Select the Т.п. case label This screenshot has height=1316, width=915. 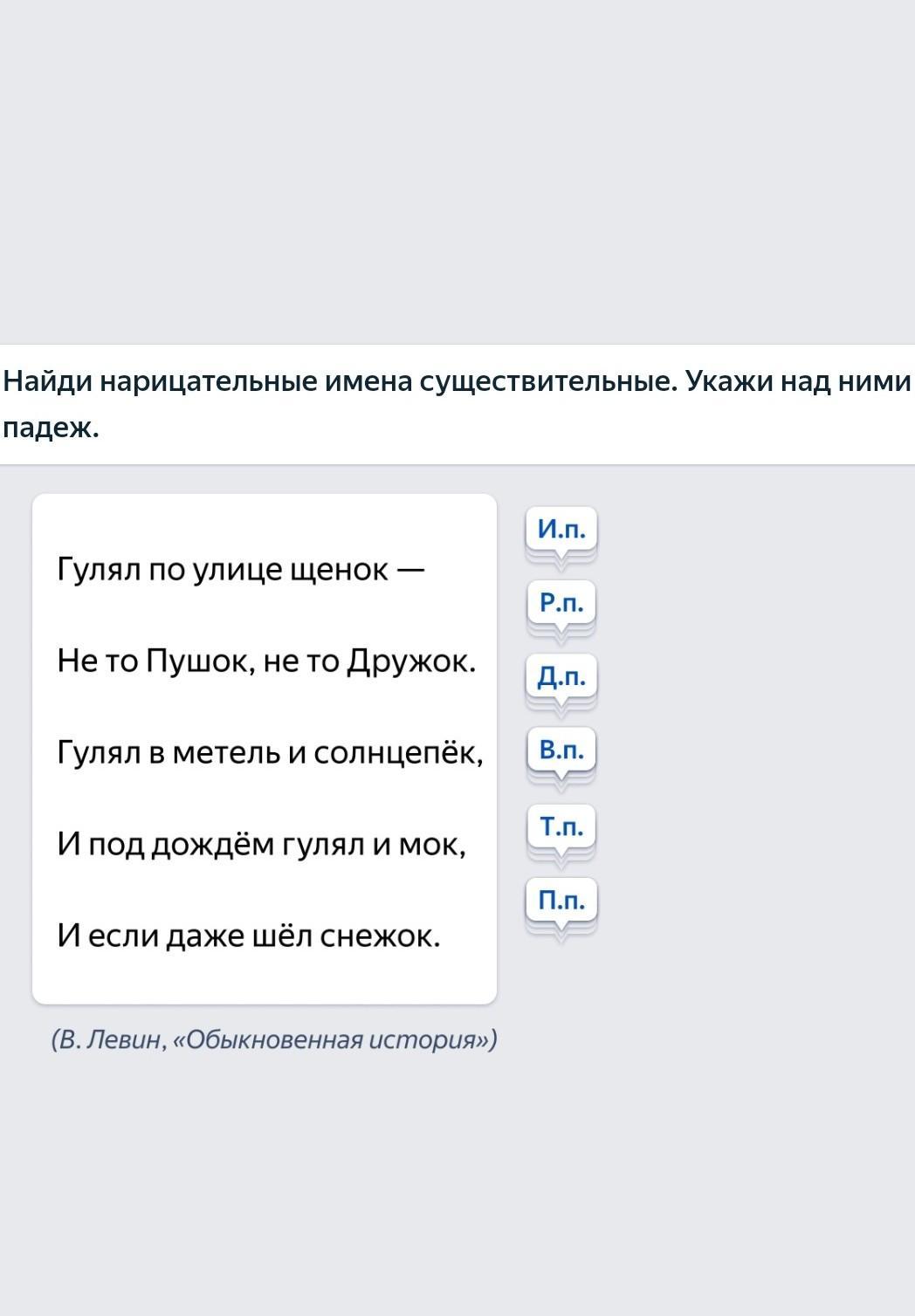click(x=561, y=826)
